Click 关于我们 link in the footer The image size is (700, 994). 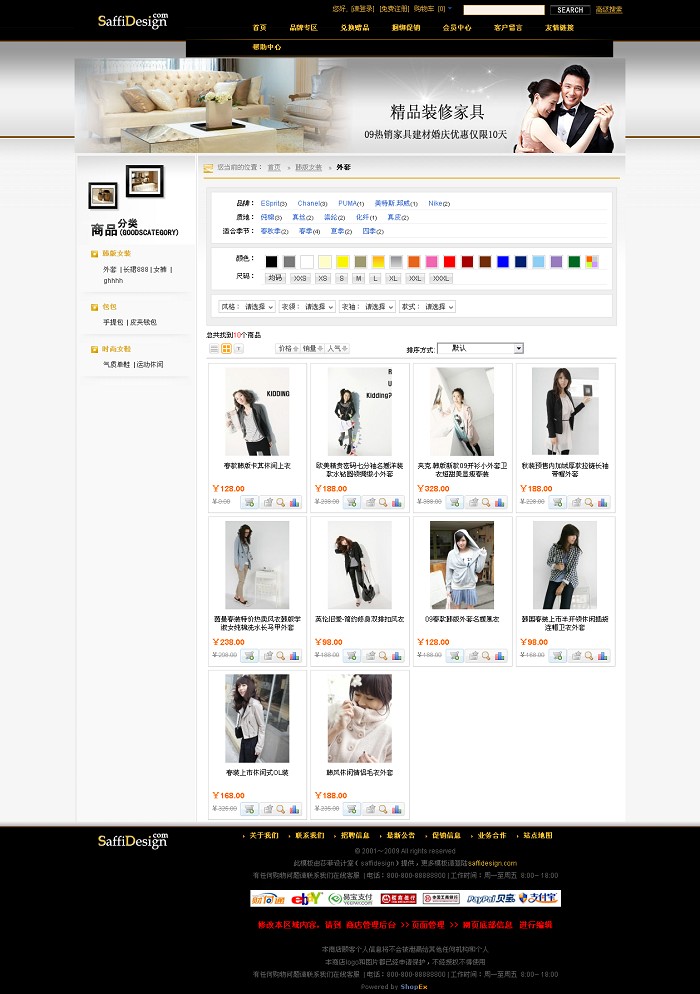click(x=264, y=836)
